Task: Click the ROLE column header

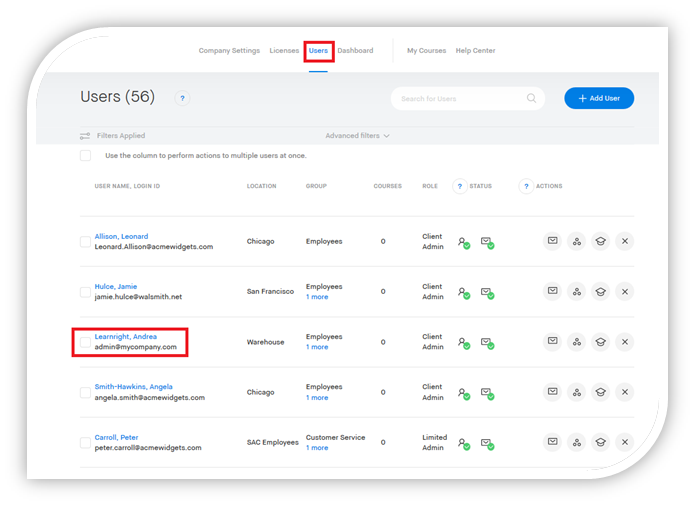Action: point(430,186)
